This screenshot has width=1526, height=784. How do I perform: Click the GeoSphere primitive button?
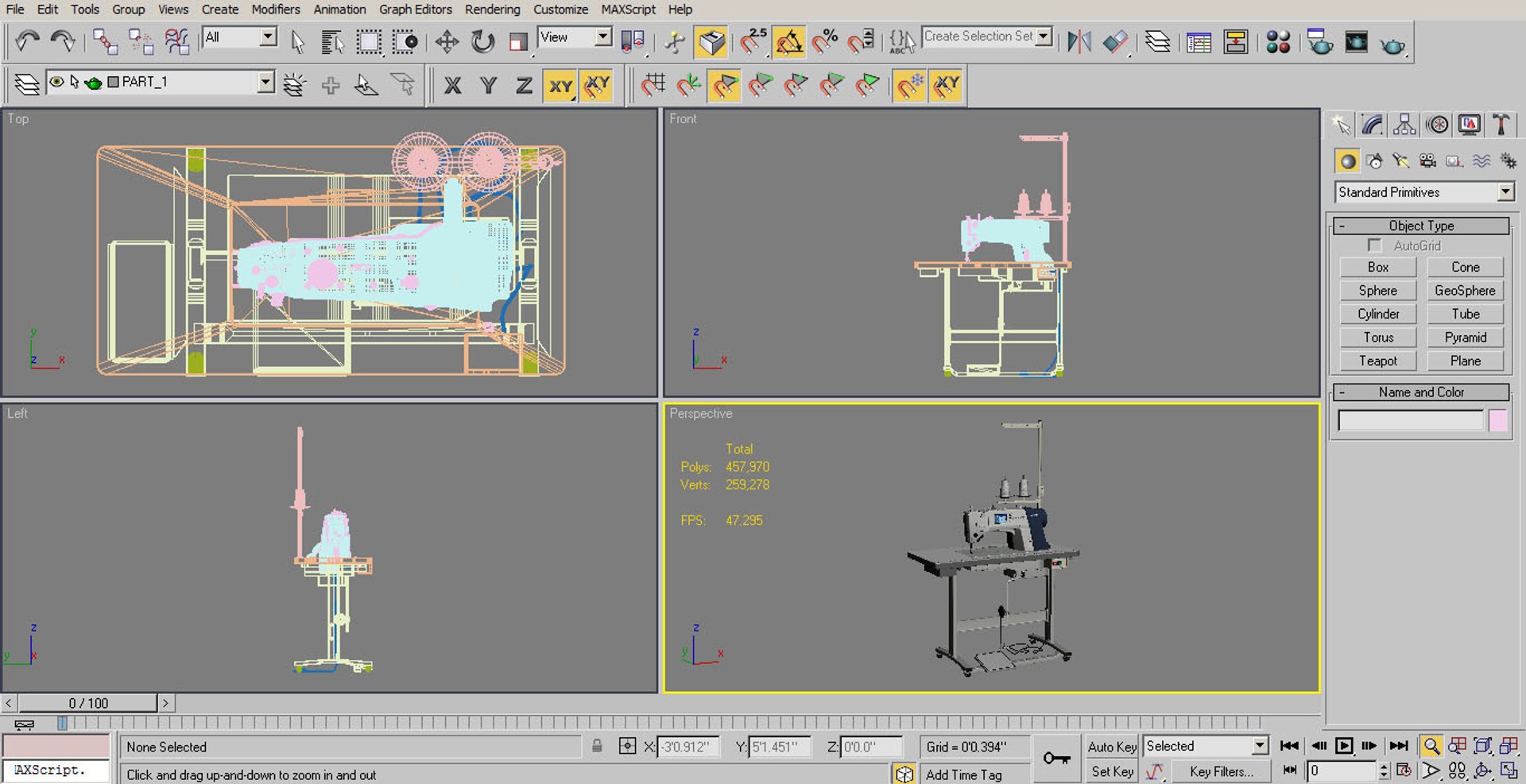click(x=1465, y=291)
